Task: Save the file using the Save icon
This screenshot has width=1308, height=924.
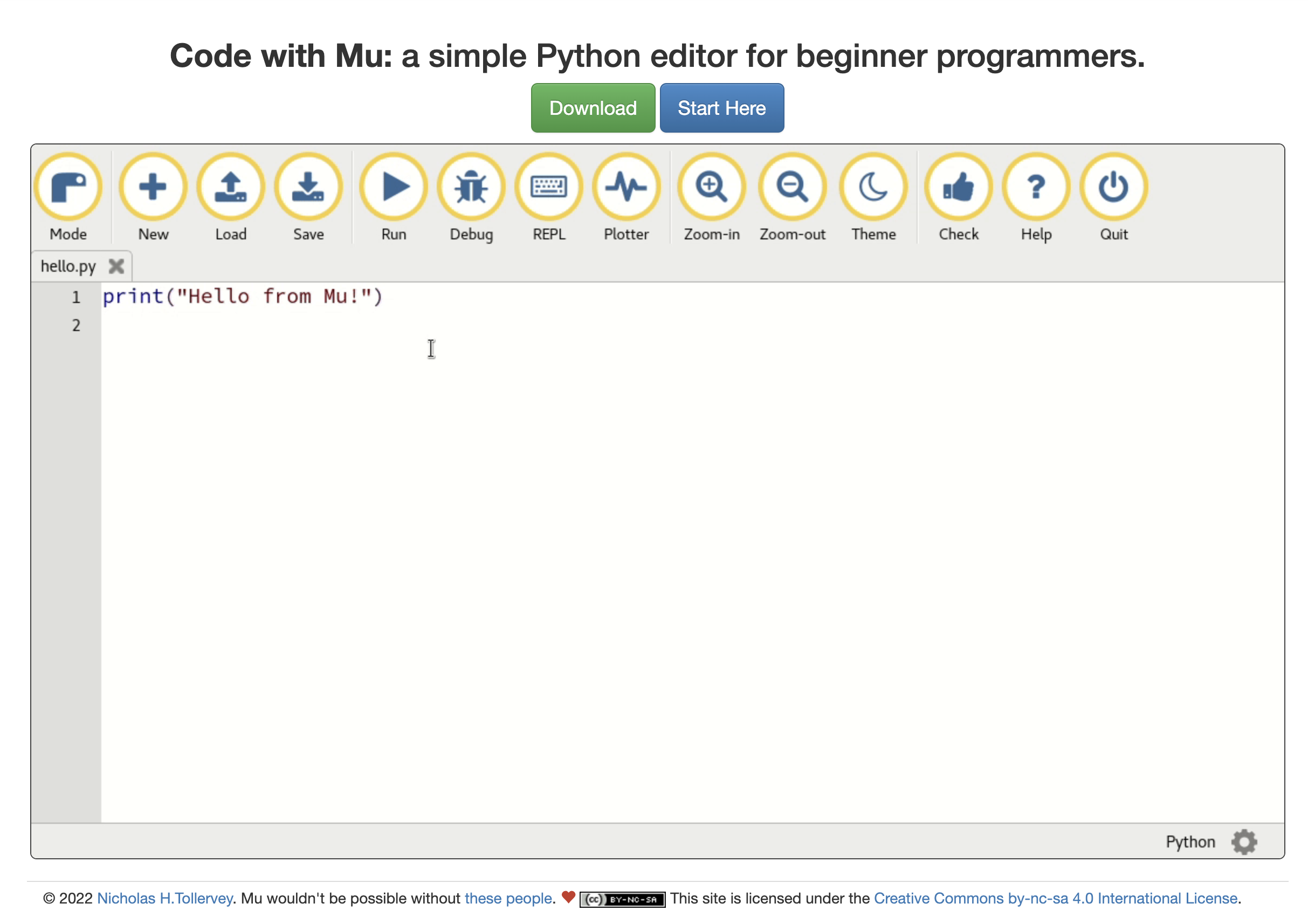Action: [308, 187]
